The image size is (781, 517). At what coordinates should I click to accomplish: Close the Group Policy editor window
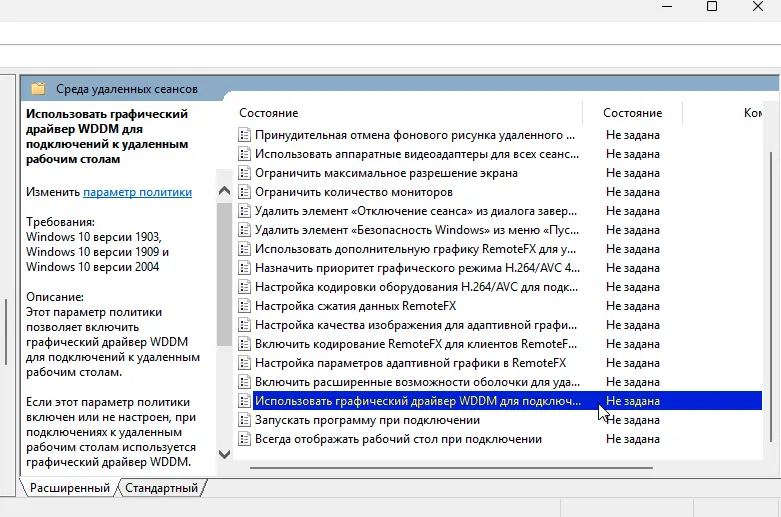[x=758, y=6]
